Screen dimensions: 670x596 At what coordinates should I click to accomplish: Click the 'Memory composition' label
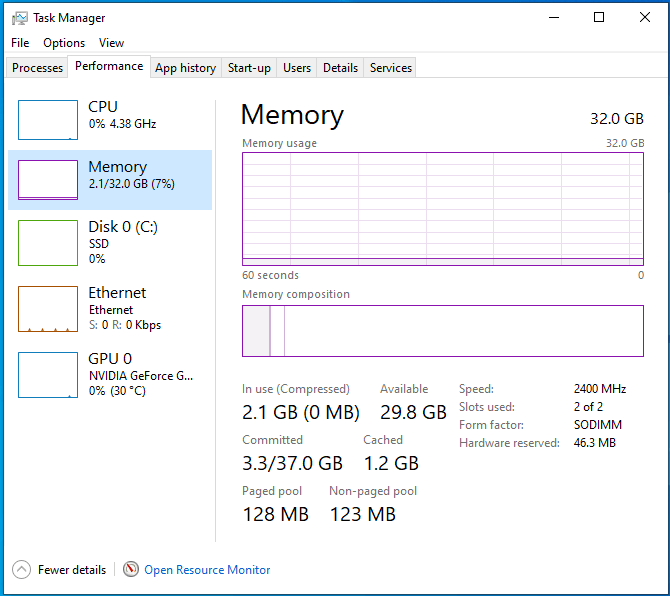[x=296, y=294]
